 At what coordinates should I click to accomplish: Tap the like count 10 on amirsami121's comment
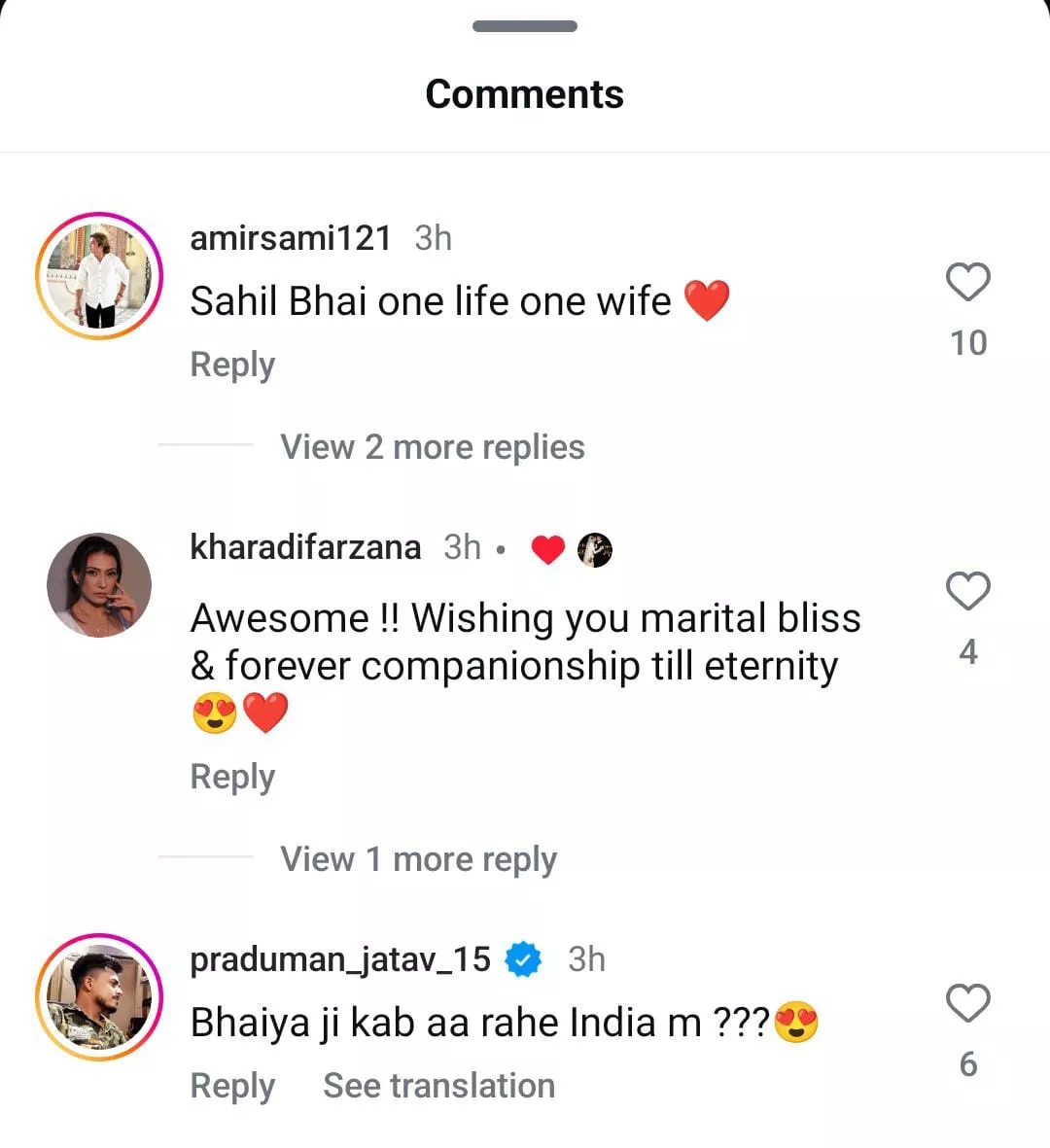967,343
